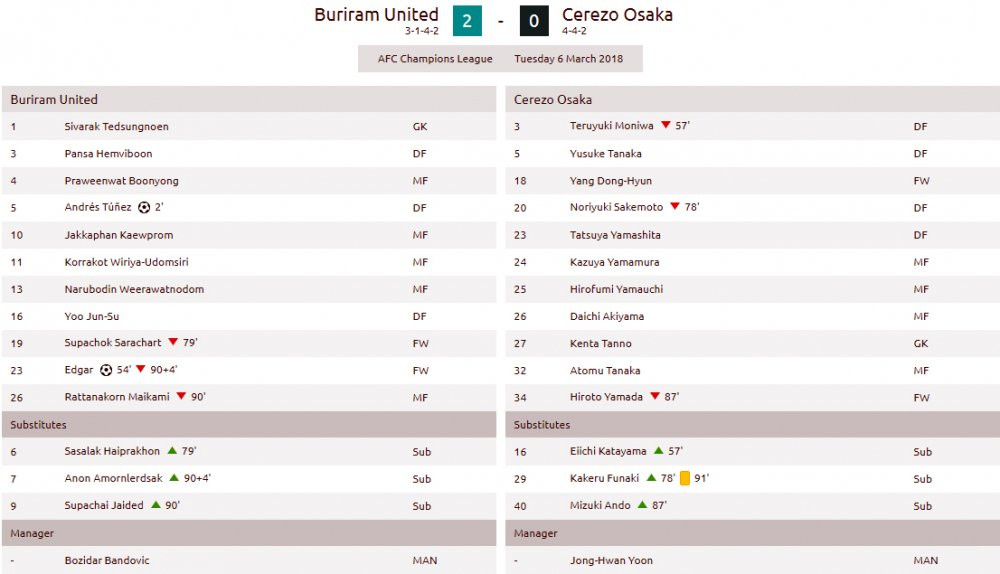The height and width of the screenshot is (574, 1000).
Task: Click green sub-on arrow beside Sasalak Haiprakhon
Action: pos(172,451)
